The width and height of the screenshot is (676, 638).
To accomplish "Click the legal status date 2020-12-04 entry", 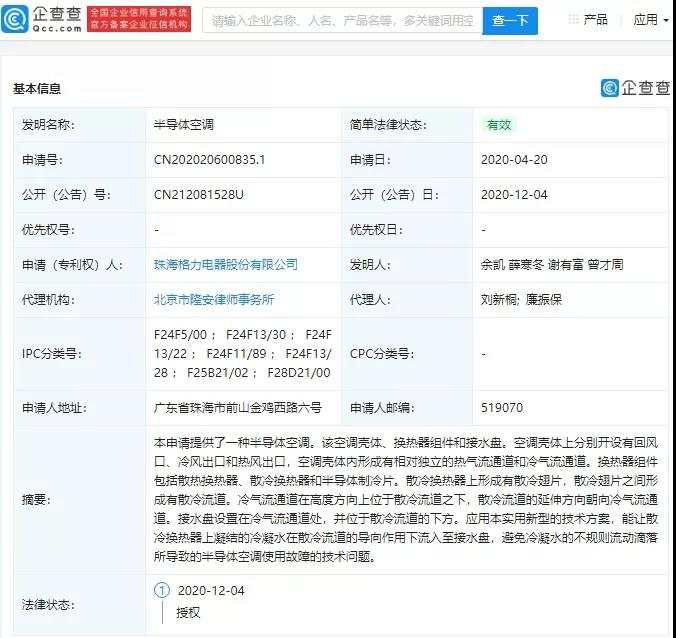I will [x=211, y=591].
